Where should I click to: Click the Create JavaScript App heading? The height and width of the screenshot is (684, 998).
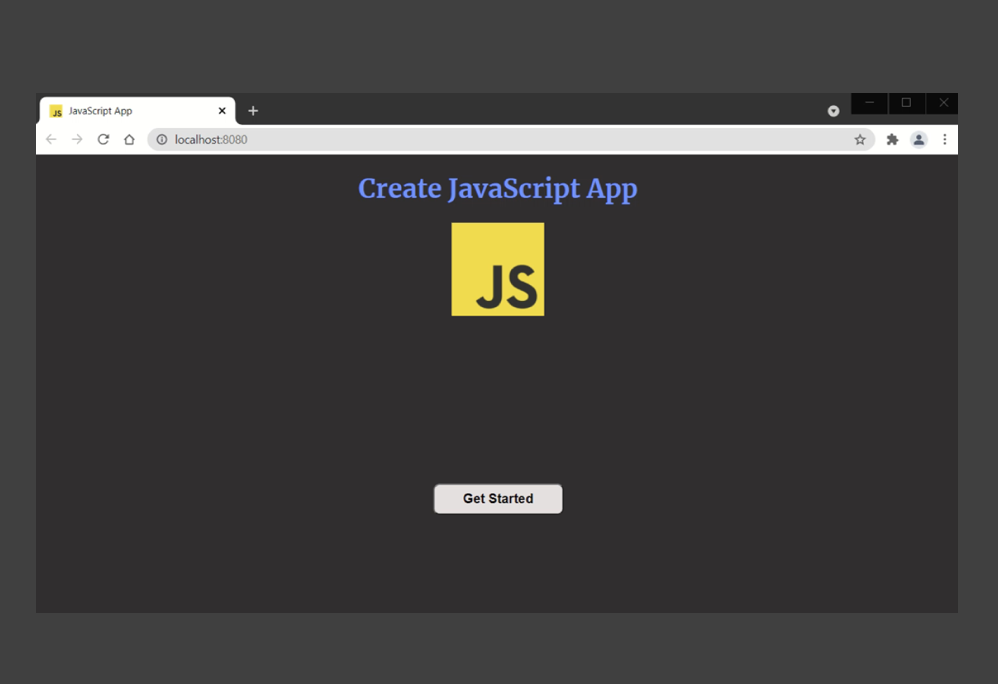497,188
